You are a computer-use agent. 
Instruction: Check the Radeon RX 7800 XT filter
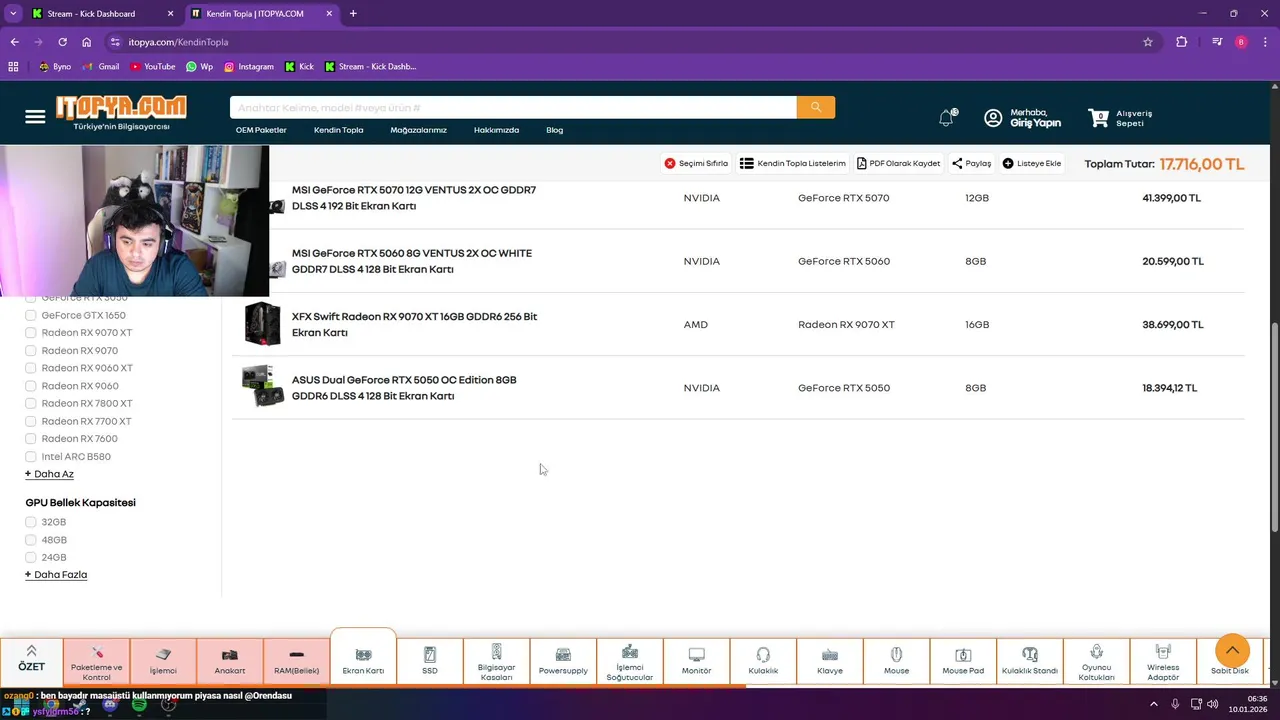31,404
